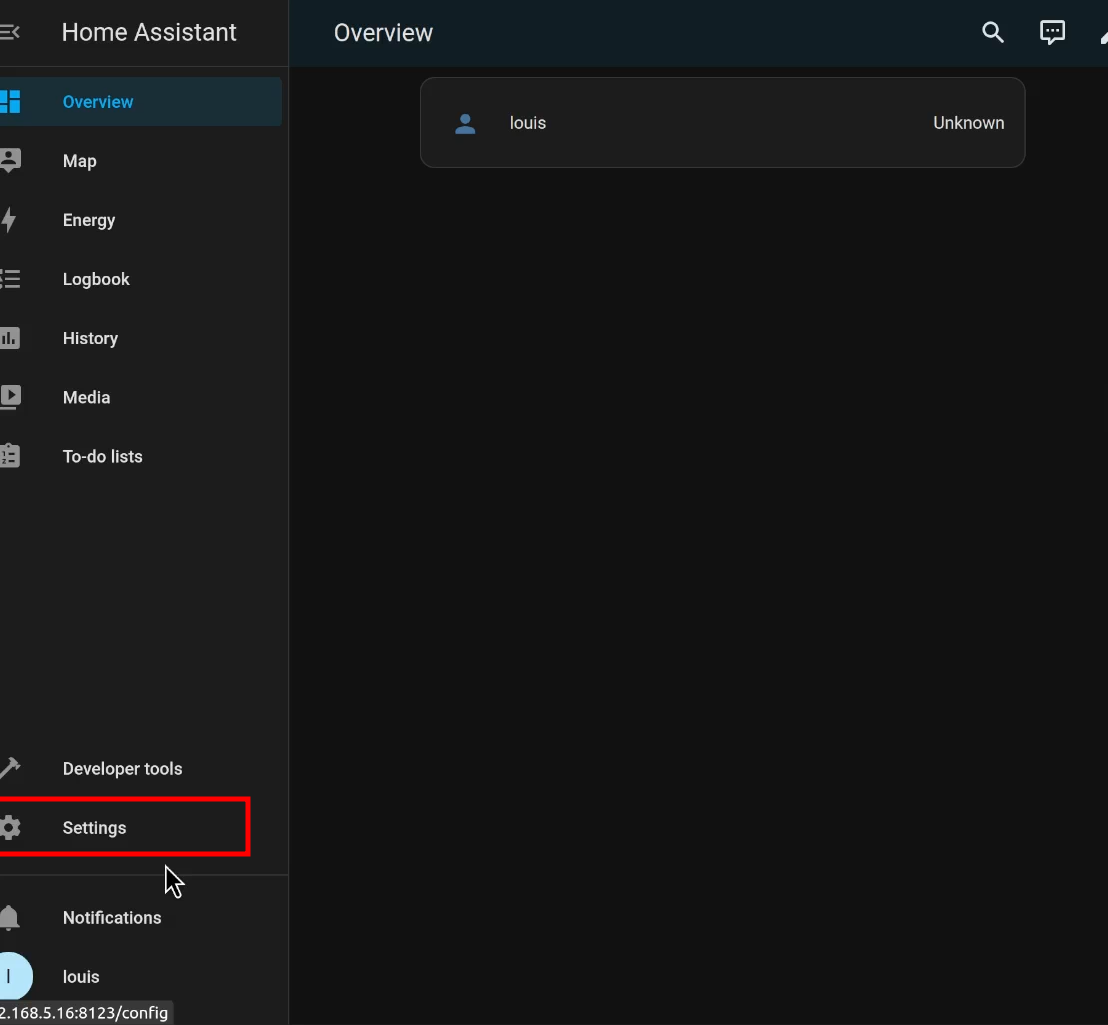
Task: Click the Map icon in the sidebar
Action: (x=10, y=161)
